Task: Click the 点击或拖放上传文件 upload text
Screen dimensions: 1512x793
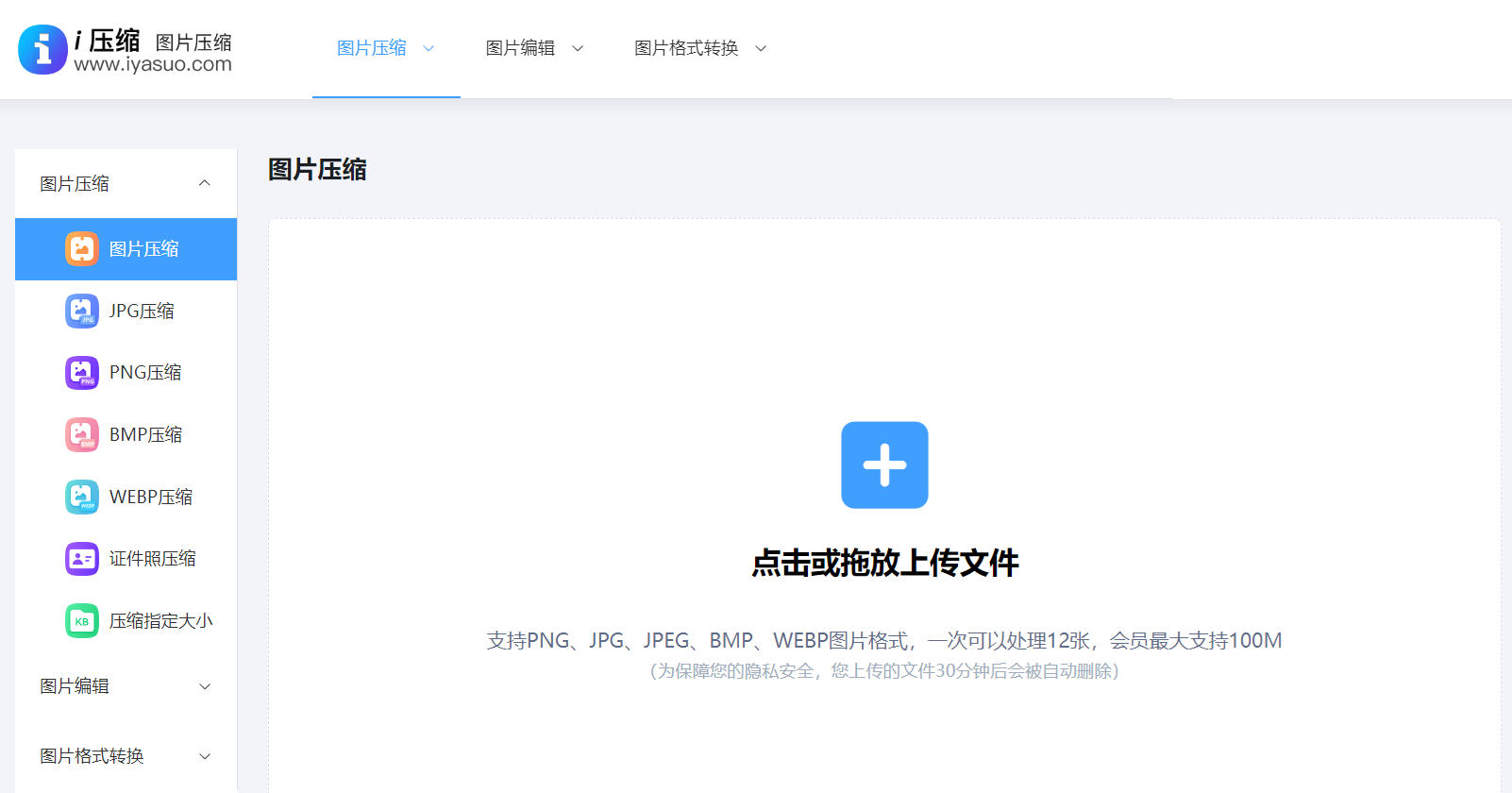Action: [884, 563]
